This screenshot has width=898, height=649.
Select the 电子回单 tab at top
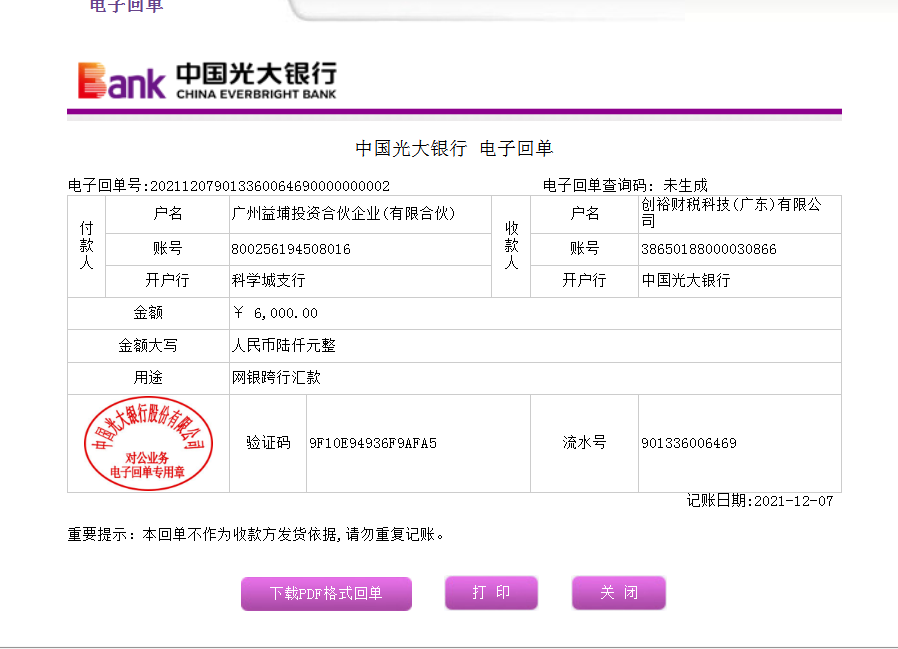(127, 6)
